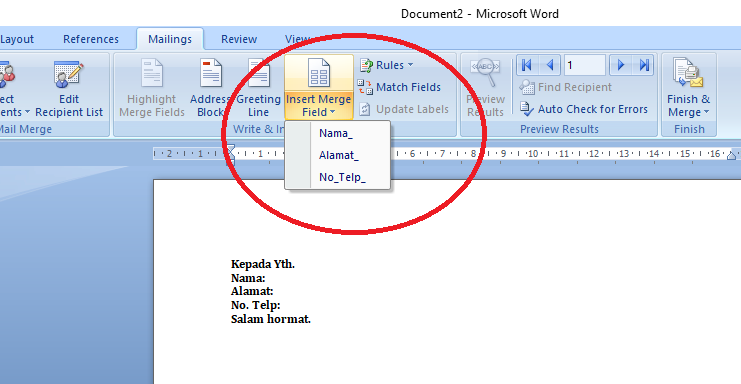The width and height of the screenshot is (741, 384).
Task: Switch to the Review tab
Action: click(239, 39)
